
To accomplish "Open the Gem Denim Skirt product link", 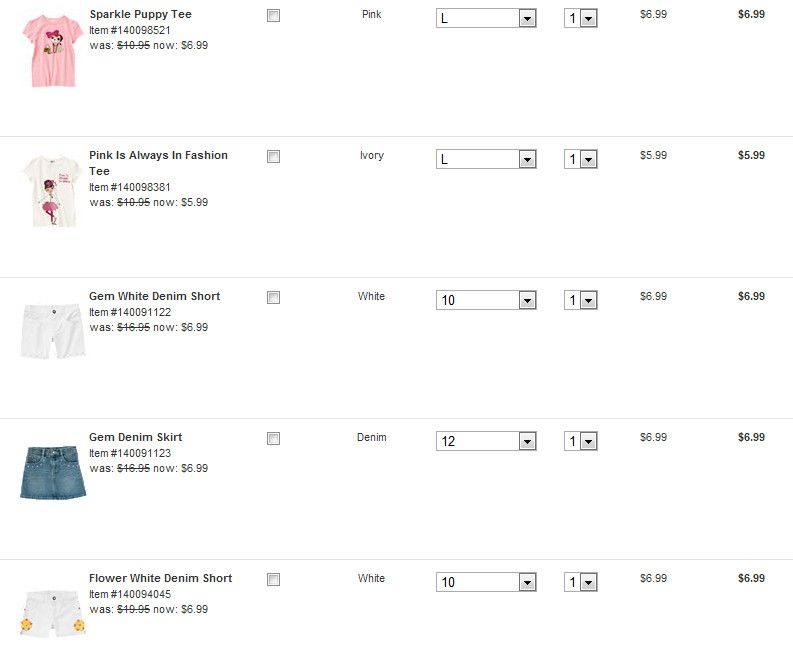I will coord(135,438).
